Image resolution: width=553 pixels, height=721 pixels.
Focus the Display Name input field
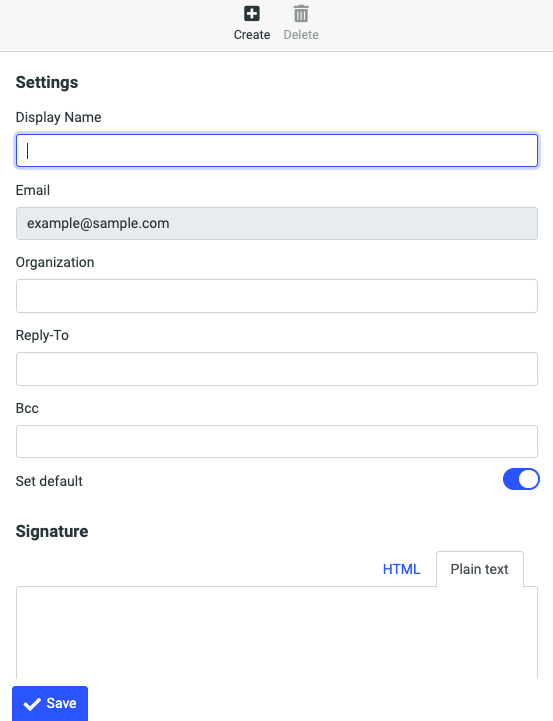pyautogui.click(x=277, y=150)
